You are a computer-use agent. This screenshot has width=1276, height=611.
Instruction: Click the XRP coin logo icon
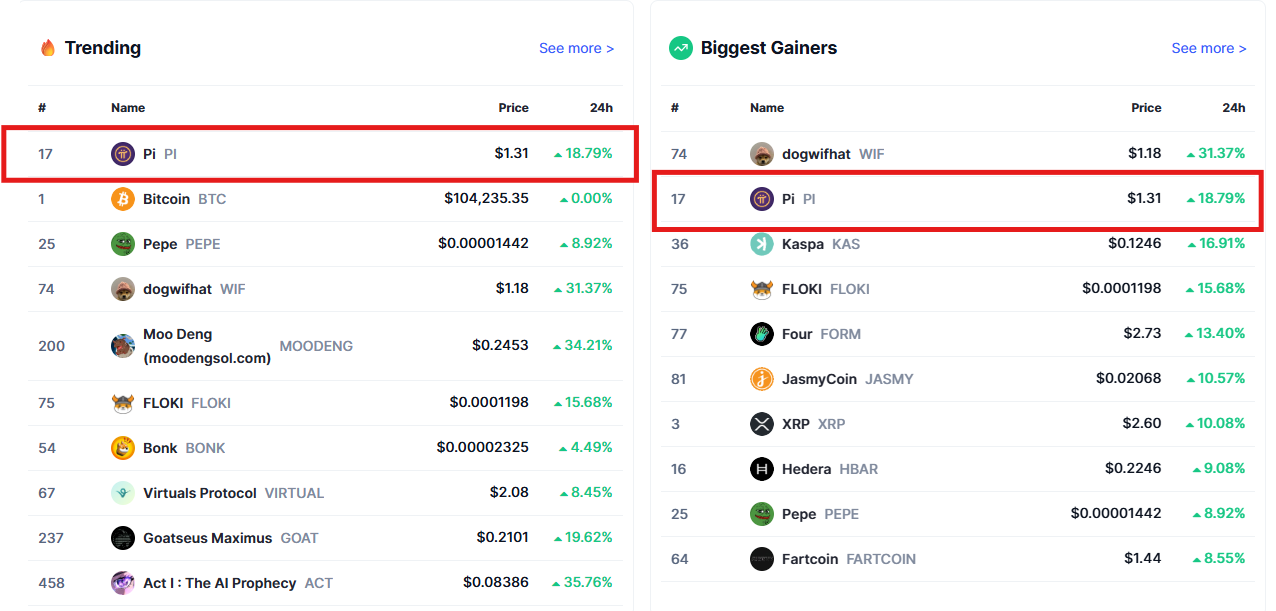click(762, 424)
